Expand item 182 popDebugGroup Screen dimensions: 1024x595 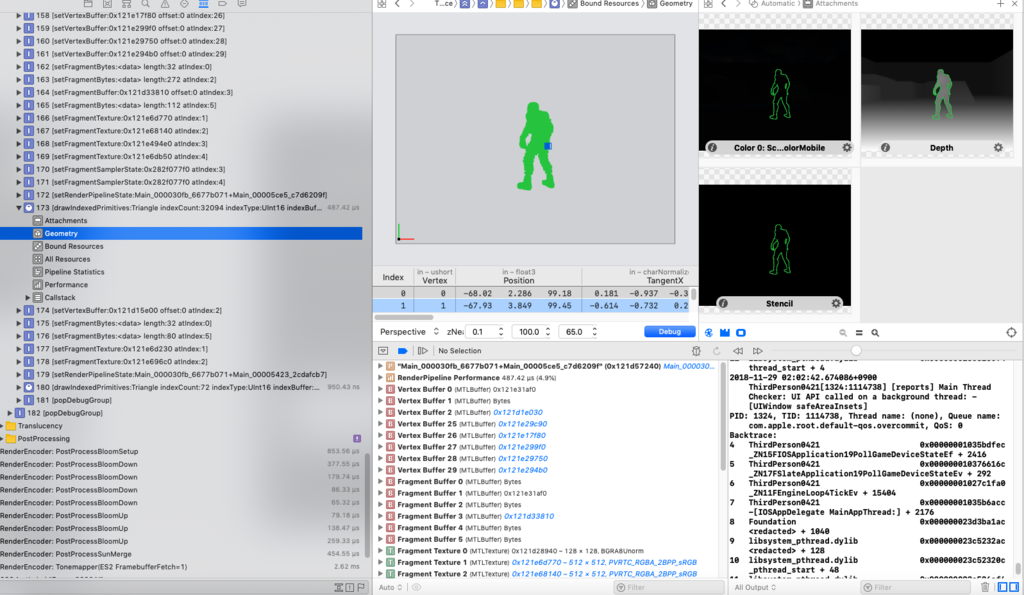(10, 413)
